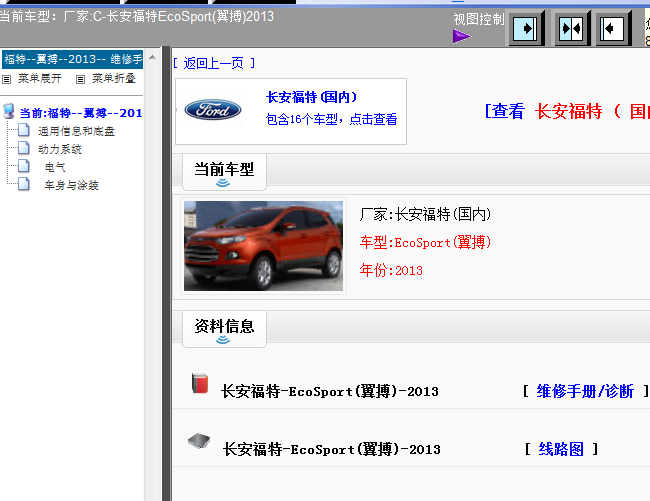Viewport: 650px width, 501px height.
Task: Click the 视图控制 label
Action: pos(479,19)
